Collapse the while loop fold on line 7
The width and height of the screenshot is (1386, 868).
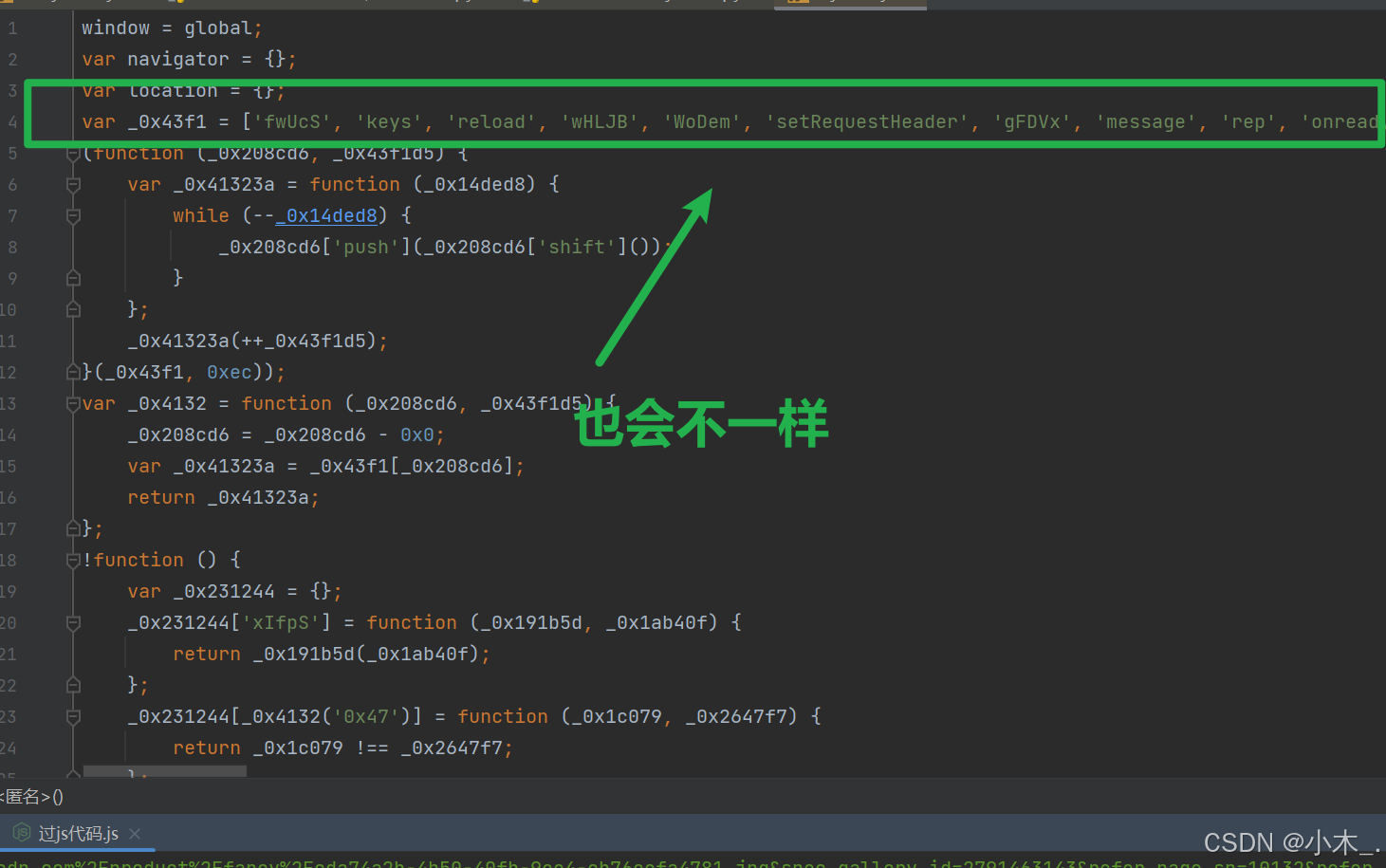point(73,216)
